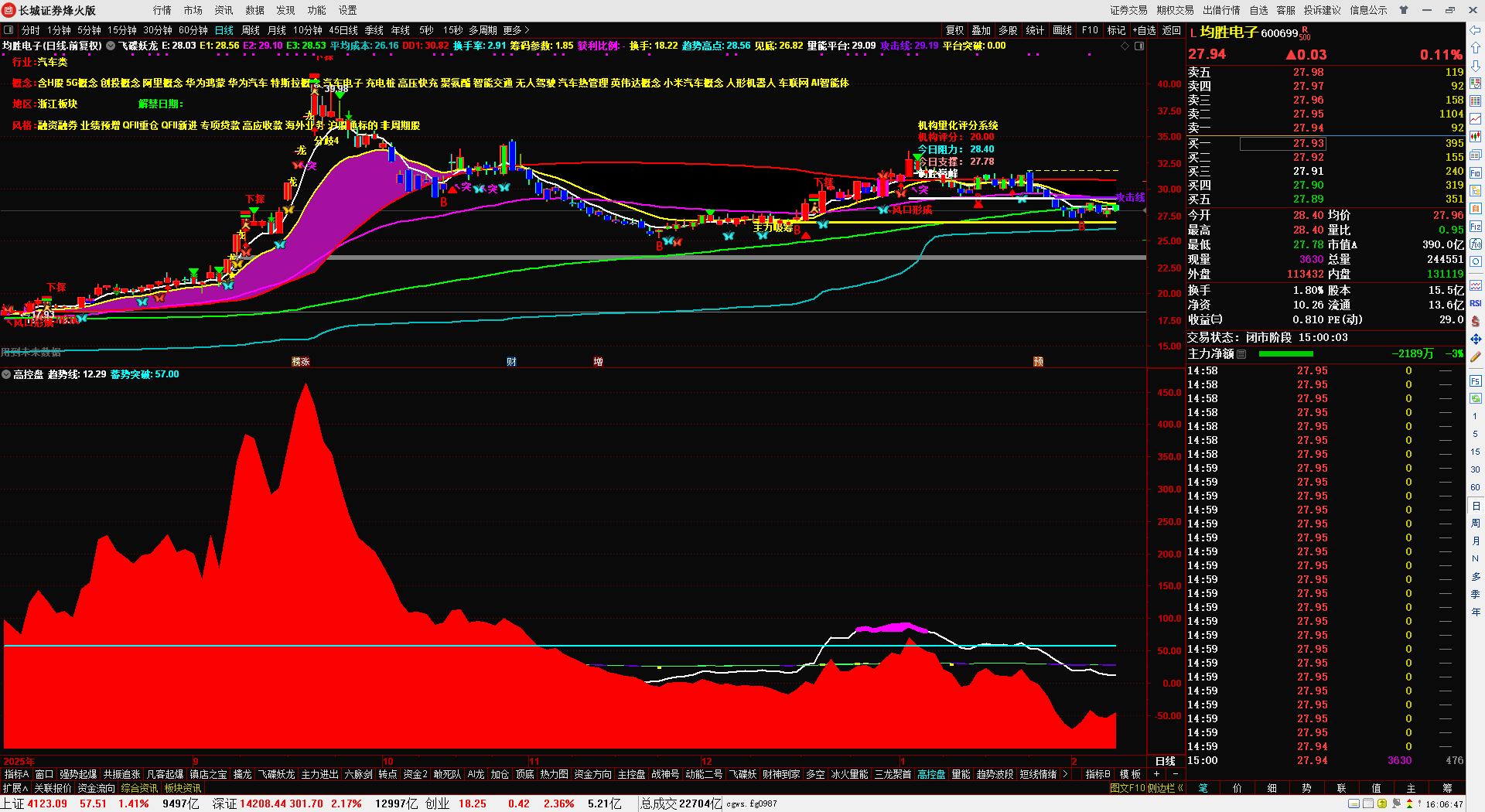Viewport: 1485px width, 812px height.
Task: Click the satellite dish icon in status bar
Action: click(1395, 804)
